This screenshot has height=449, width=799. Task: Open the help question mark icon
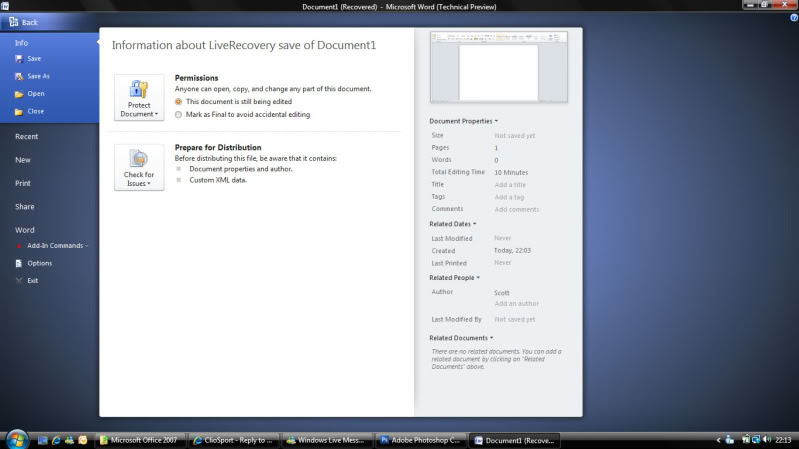(x=794, y=17)
